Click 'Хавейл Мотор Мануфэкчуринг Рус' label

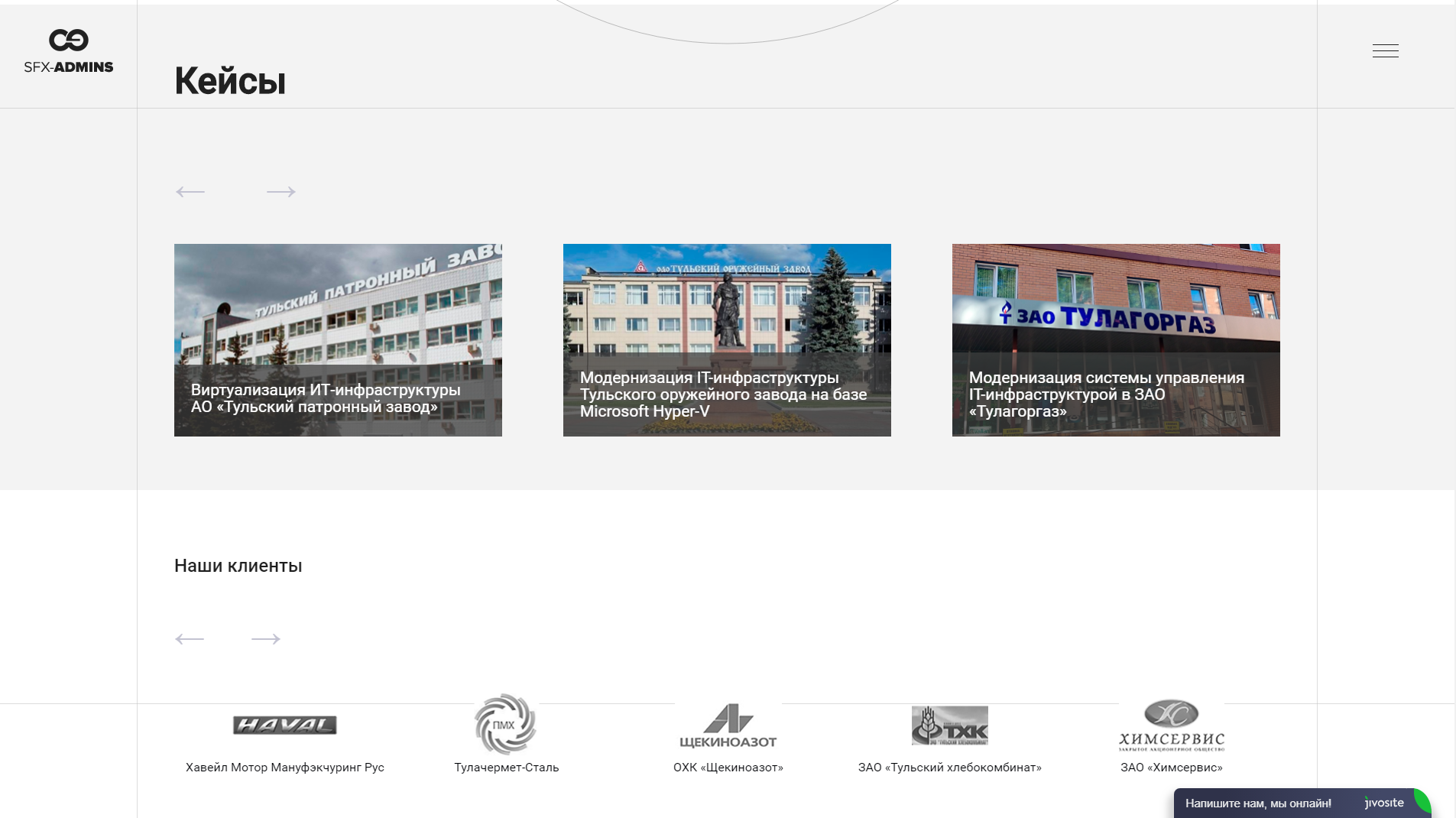point(285,768)
